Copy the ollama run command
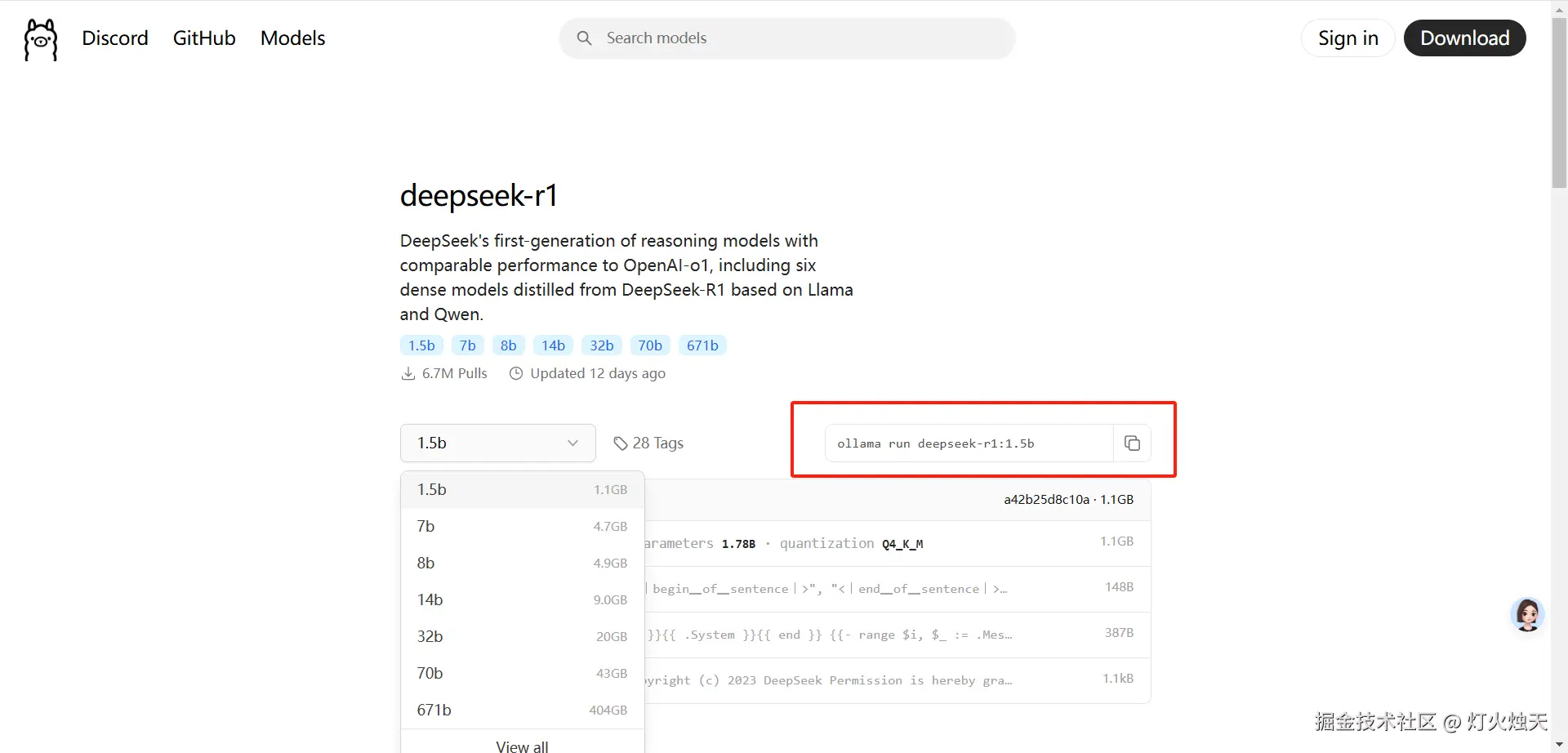 1132,443
